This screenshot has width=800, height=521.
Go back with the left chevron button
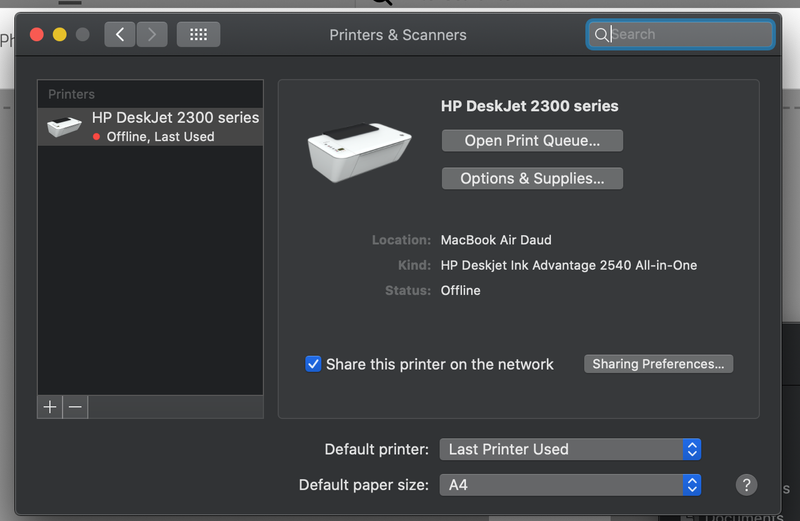click(x=120, y=34)
